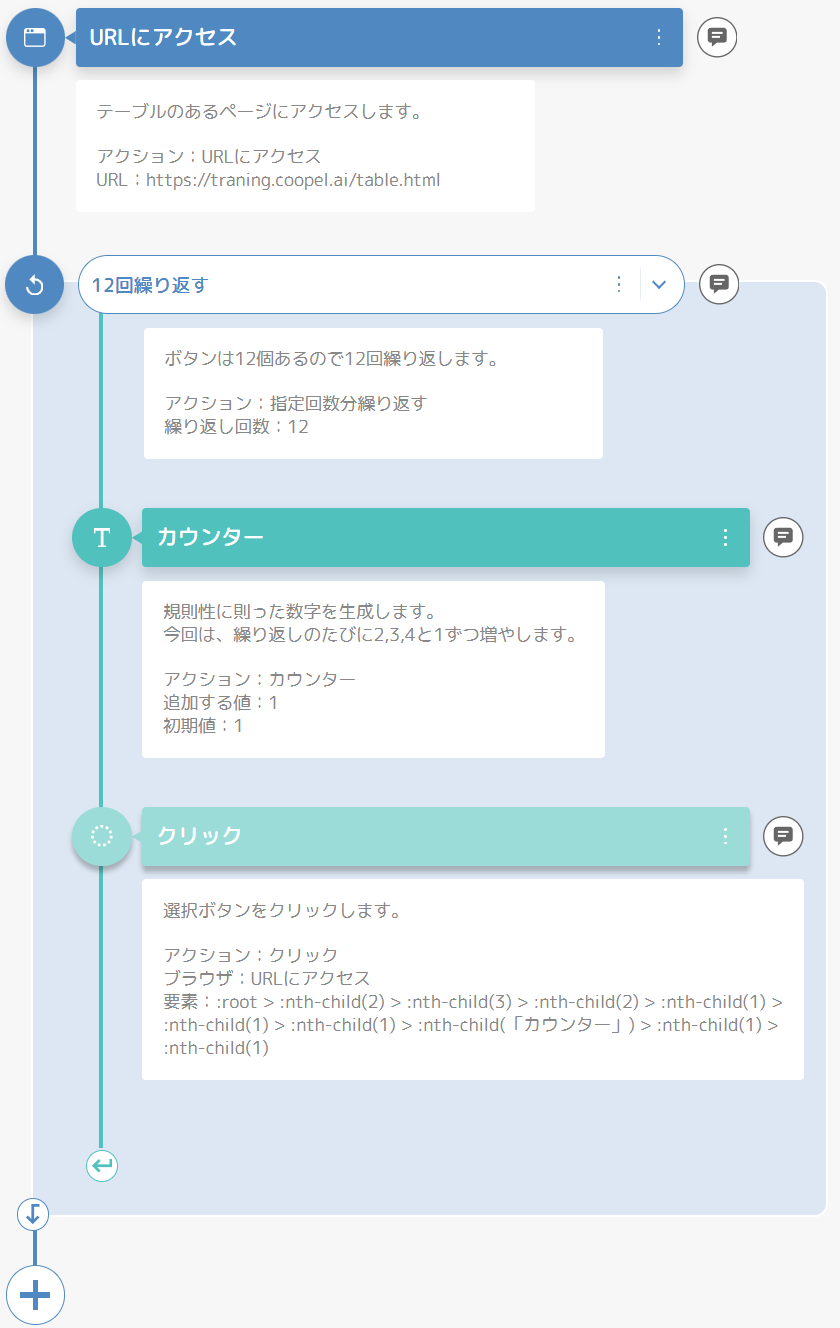Click the loop exit down-arrow icon
Viewport: 840px width, 1328px height.
[34, 1215]
